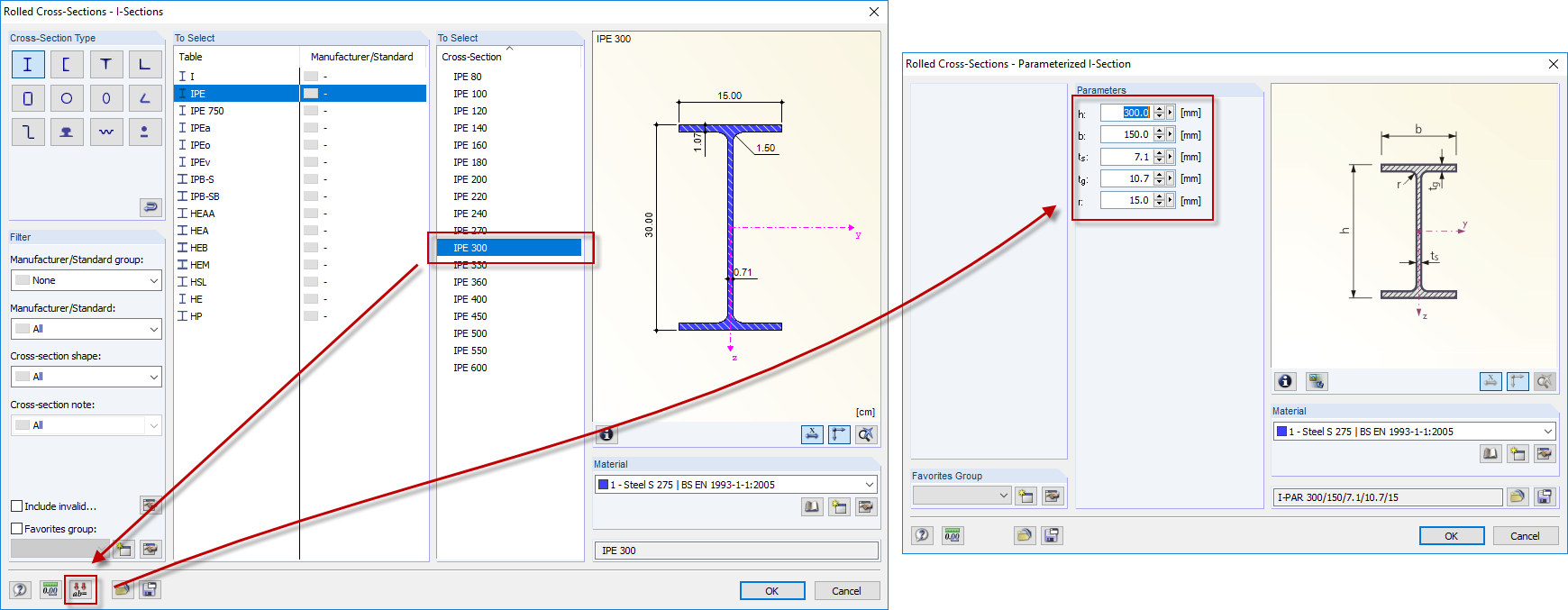Image resolution: width=1568 pixels, height=610 pixels.
Task: Select IPE 450 in cross-section list
Action: tap(509, 316)
